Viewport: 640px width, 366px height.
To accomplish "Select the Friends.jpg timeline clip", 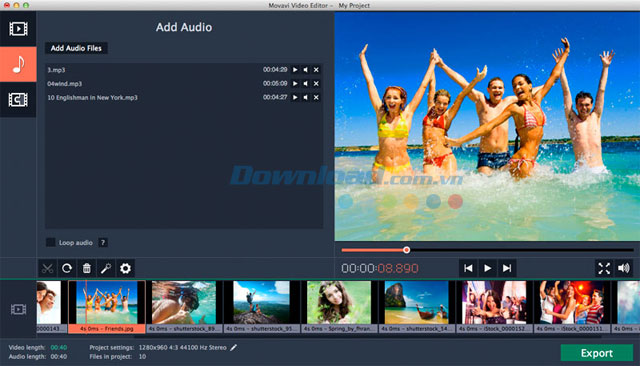I will coord(107,306).
